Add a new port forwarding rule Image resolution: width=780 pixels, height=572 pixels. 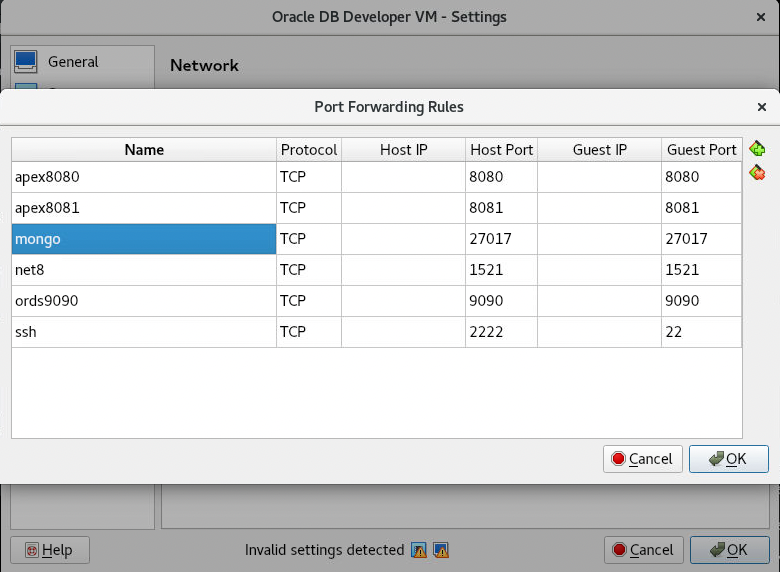point(757,149)
